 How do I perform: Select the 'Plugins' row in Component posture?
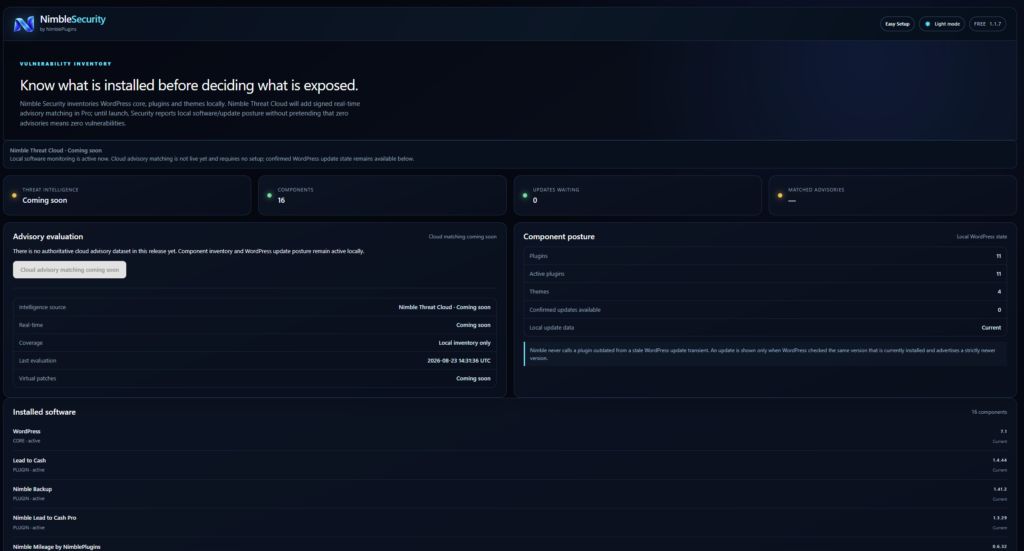coord(765,256)
